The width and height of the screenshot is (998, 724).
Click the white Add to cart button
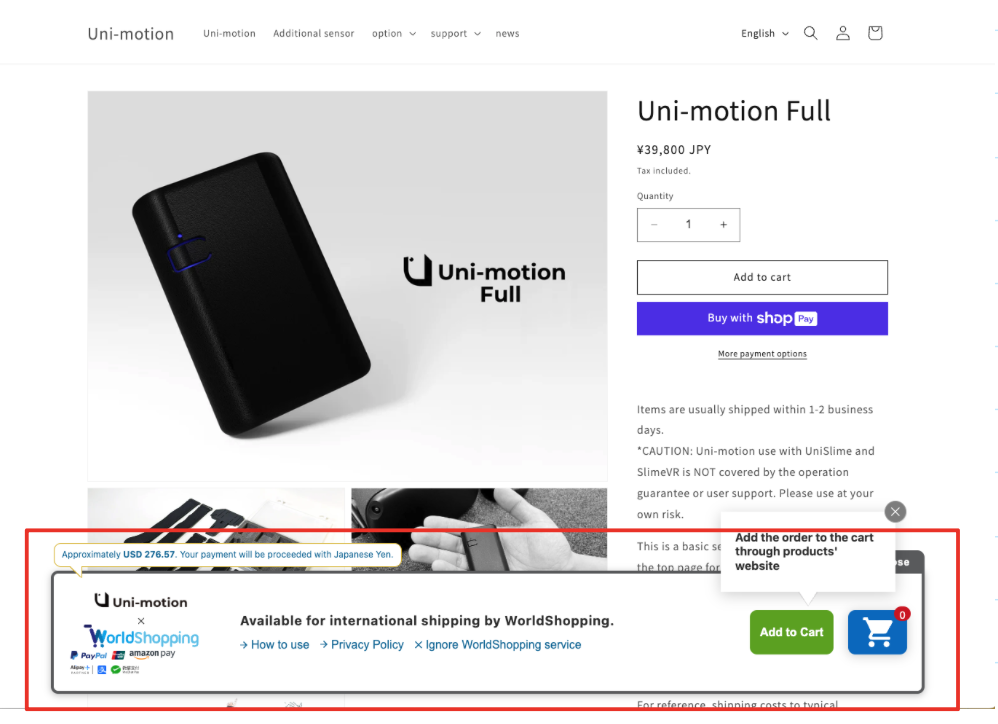coord(762,277)
